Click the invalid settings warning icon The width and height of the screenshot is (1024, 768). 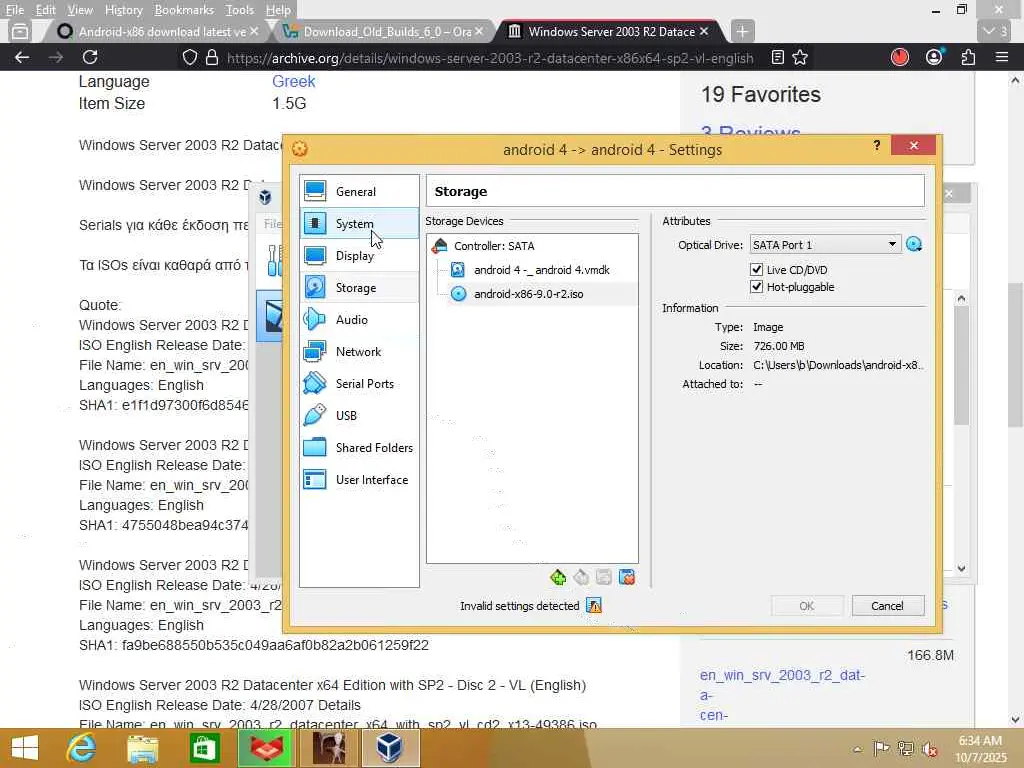click(594, 606)
